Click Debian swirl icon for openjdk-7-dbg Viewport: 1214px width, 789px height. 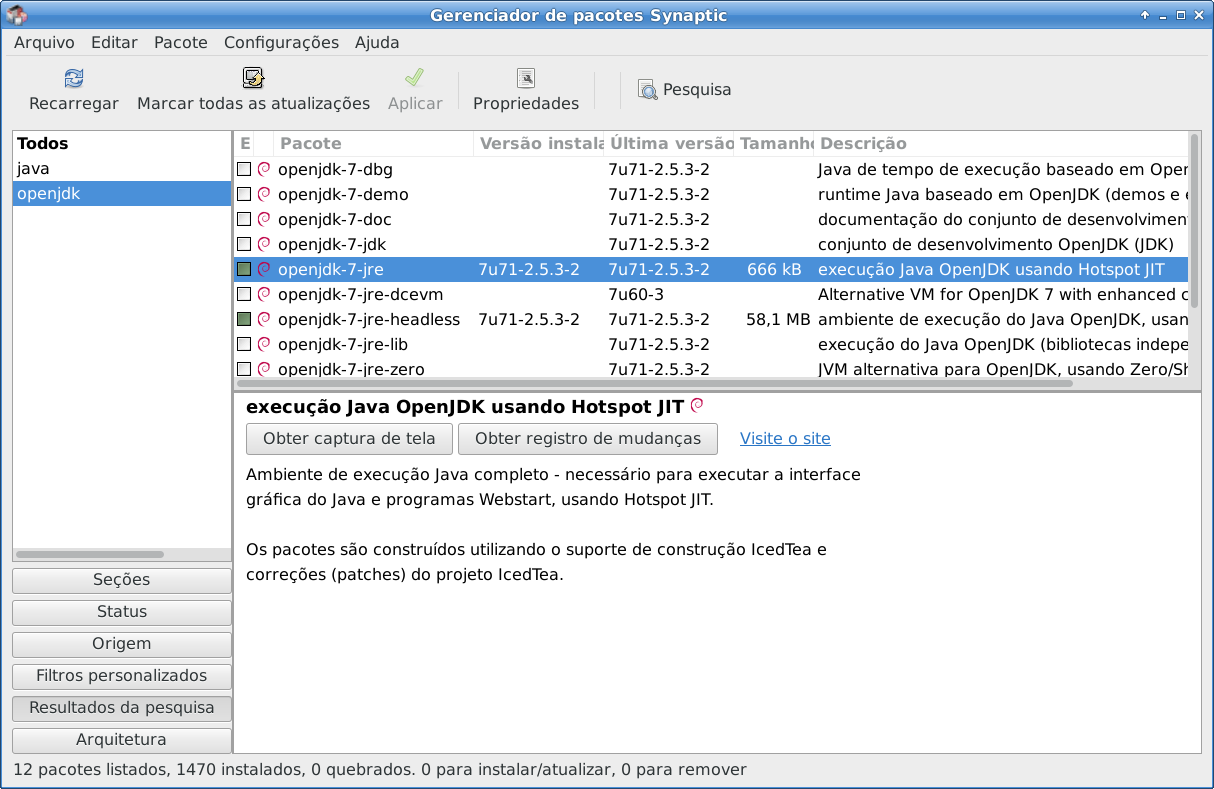(264, 169)
